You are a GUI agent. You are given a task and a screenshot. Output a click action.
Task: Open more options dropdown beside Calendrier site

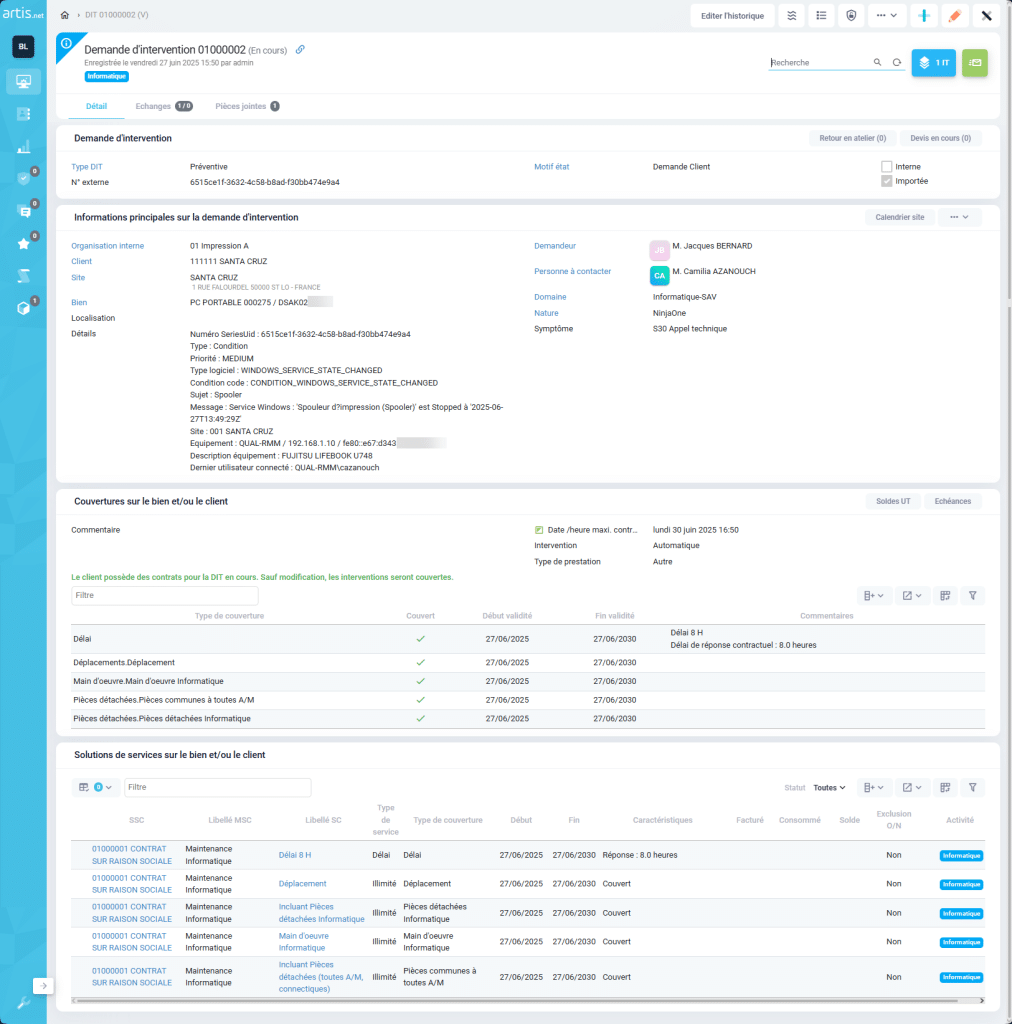(x=959, y=217)
